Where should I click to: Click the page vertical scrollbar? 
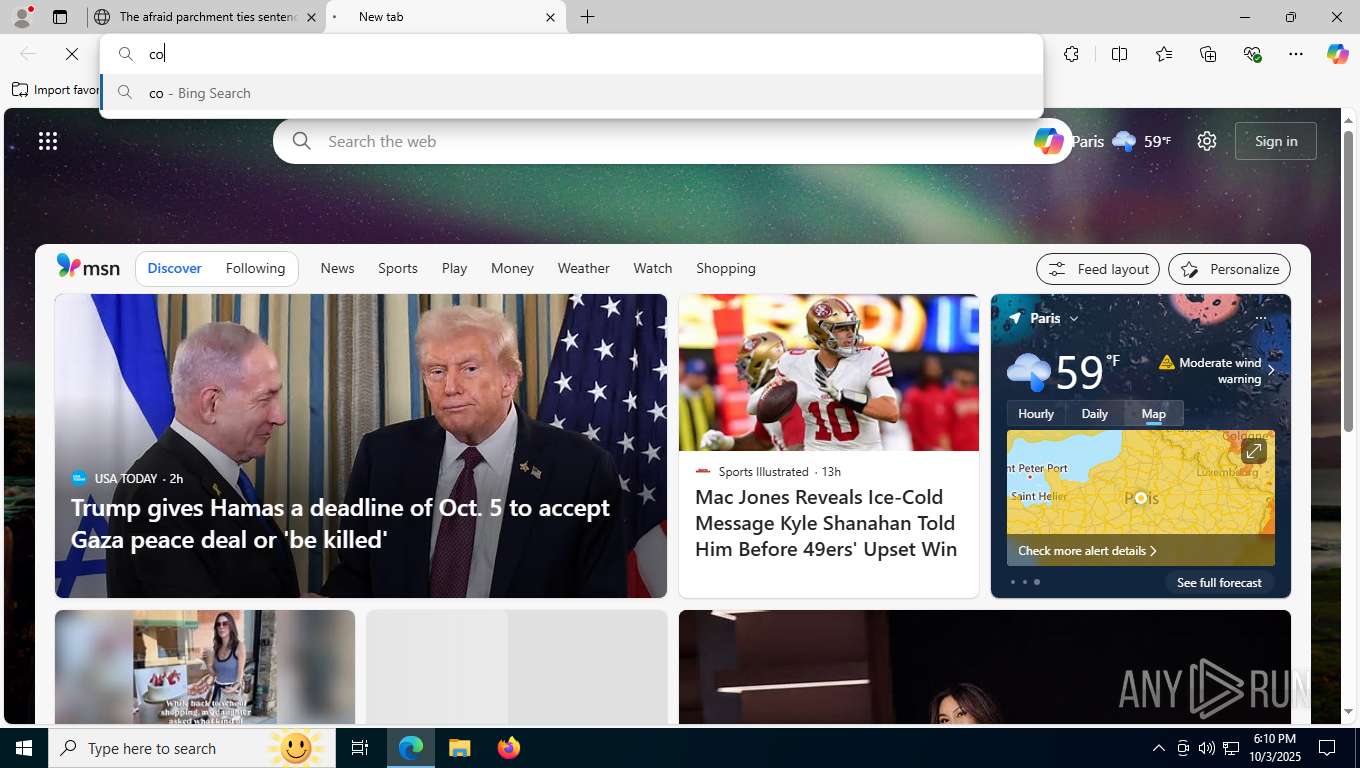[1348, 280]
